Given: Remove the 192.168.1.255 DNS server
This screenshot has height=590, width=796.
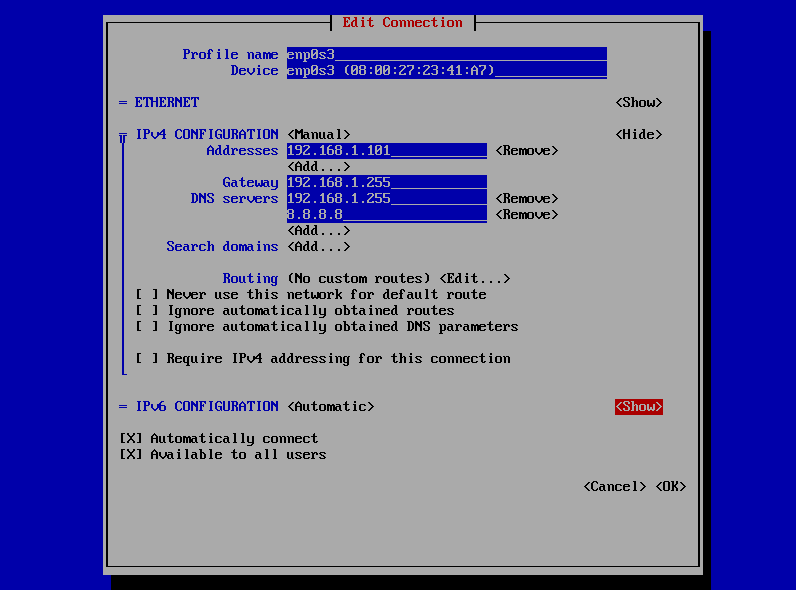Looking at the screenshot, I should pyautogui.click(x=526, y=198).
